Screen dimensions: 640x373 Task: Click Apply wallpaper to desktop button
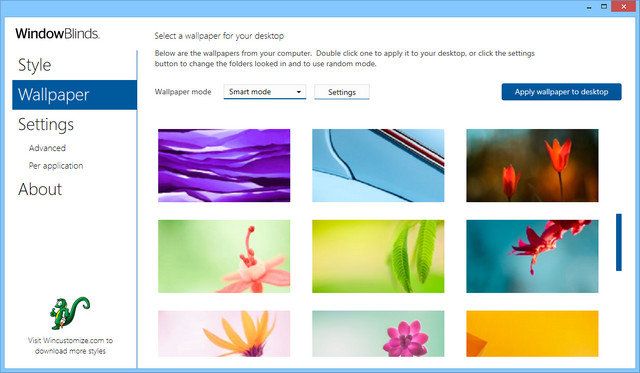pyautogui.click(x=561, y=92)
